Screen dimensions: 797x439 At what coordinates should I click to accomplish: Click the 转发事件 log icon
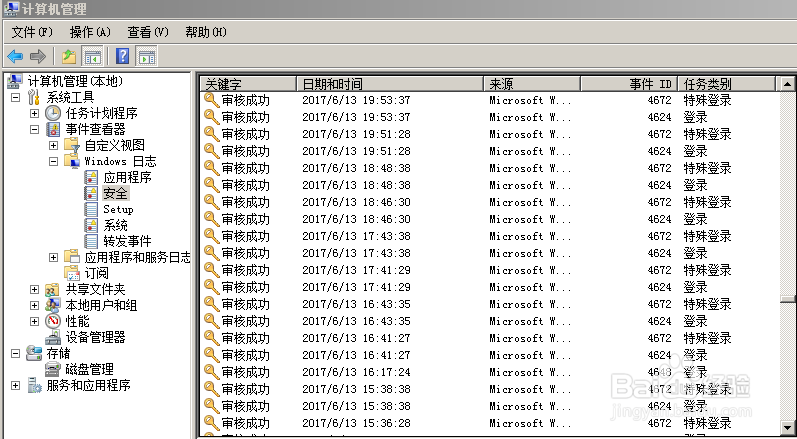[91, 241]
